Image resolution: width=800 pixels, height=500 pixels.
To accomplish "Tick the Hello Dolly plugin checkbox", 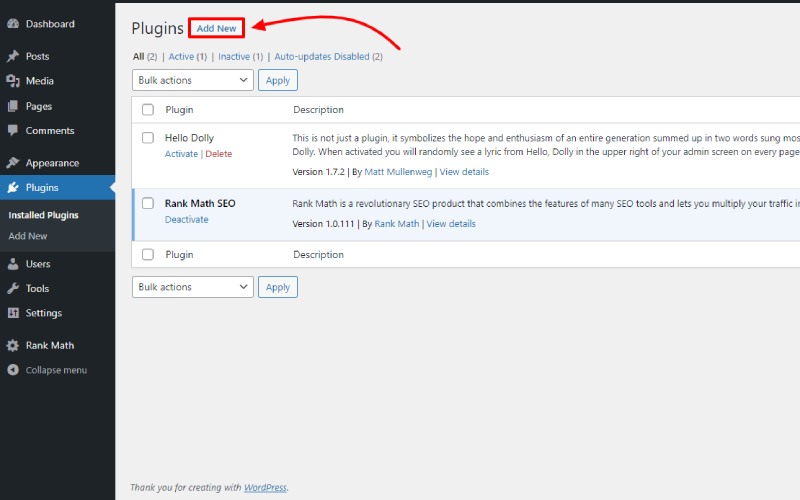I will 148,138.
